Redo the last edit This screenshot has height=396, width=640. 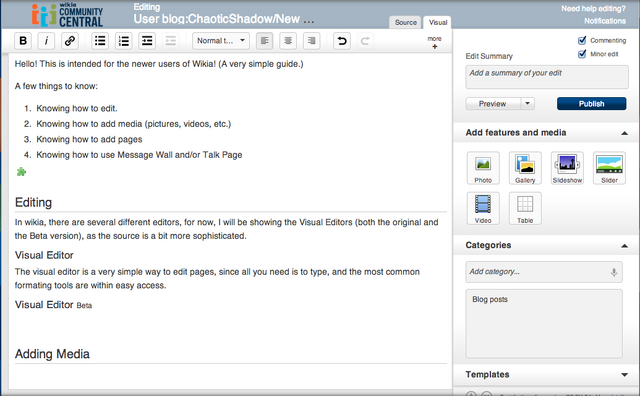click(x=365, y=41)
